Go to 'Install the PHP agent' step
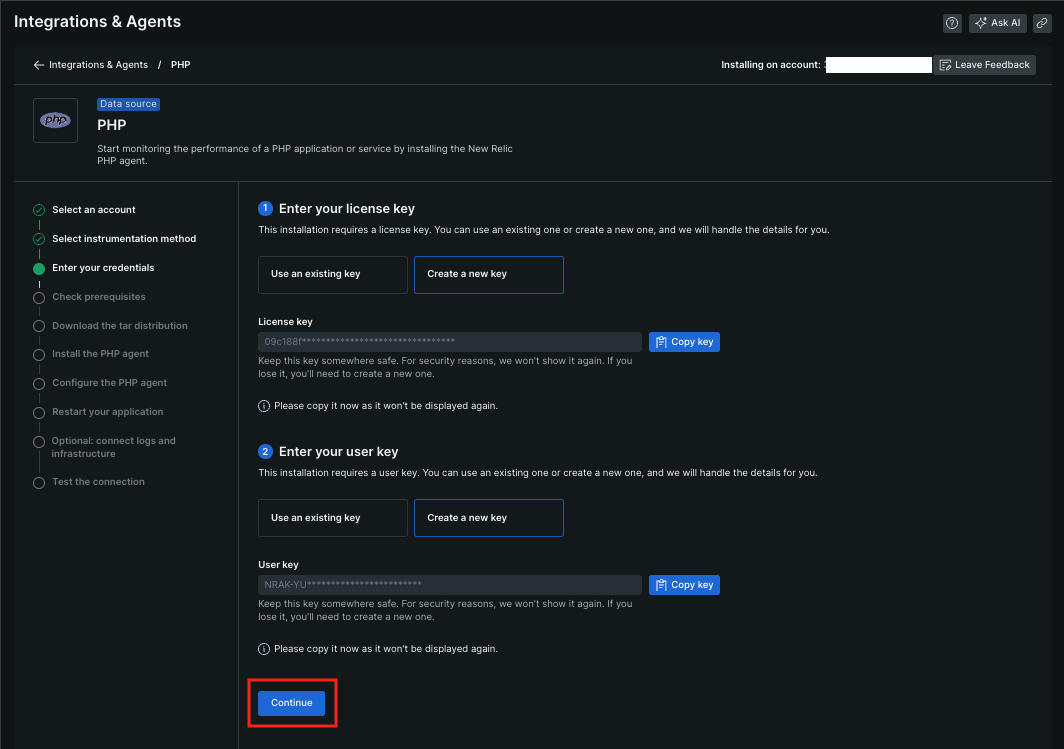This screenshot has height=749, width=1064. coord(100,354)
